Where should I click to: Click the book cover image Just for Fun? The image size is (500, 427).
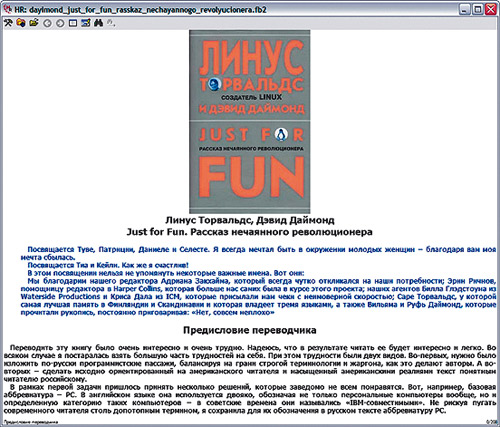(250, 122)
